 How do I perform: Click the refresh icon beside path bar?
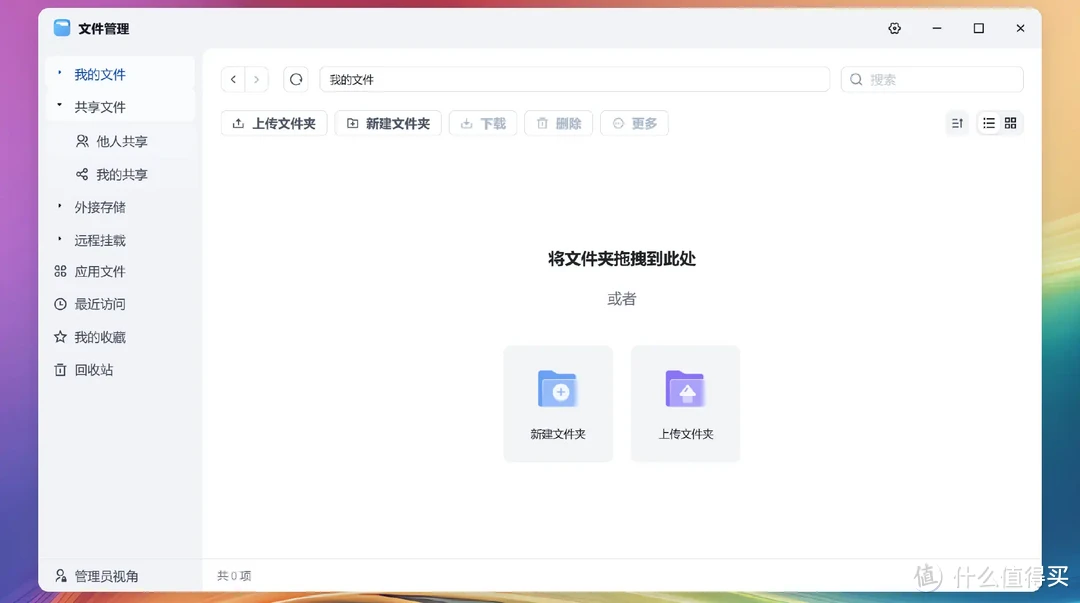296,79
